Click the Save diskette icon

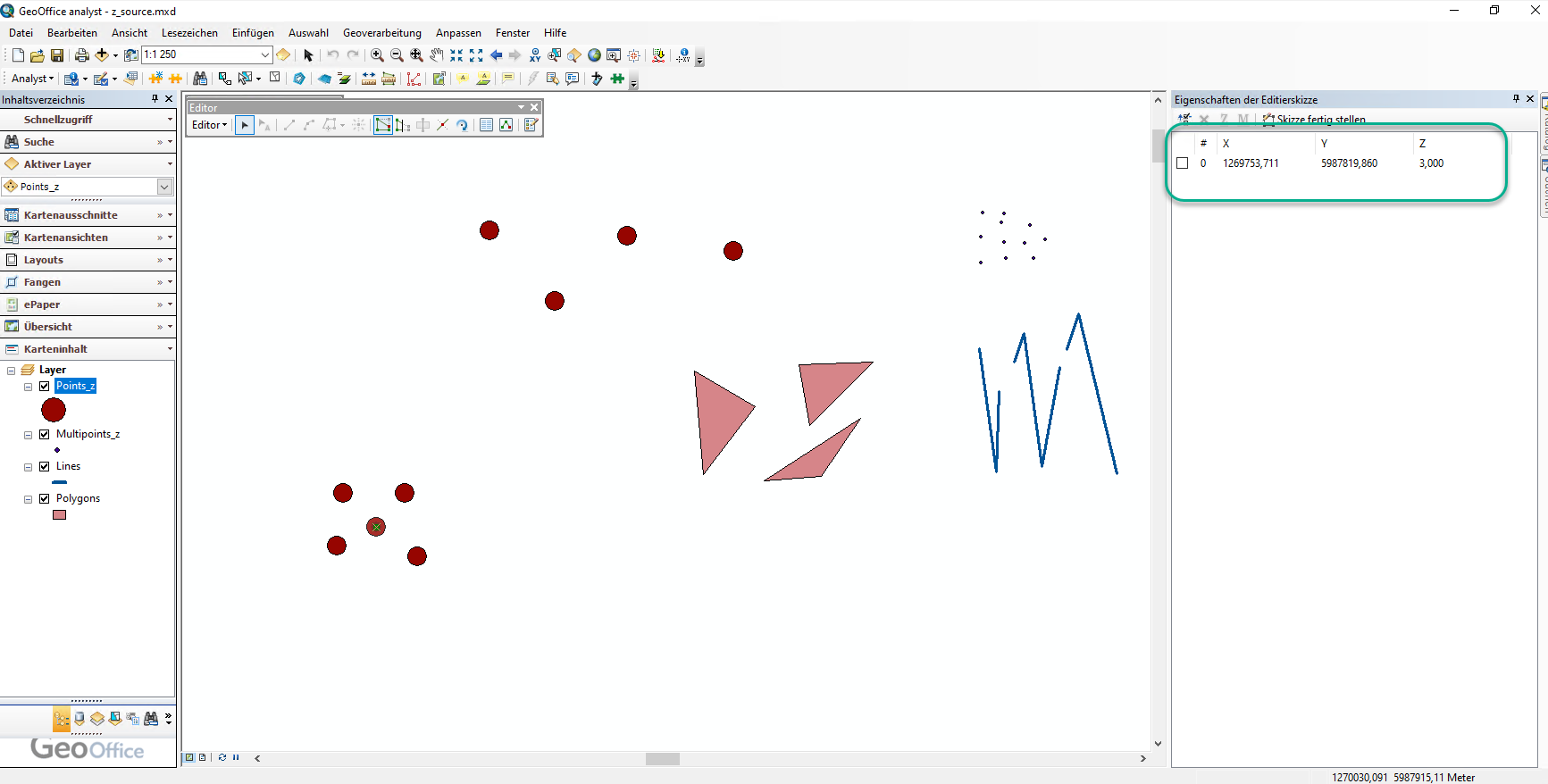coord(57,55)
